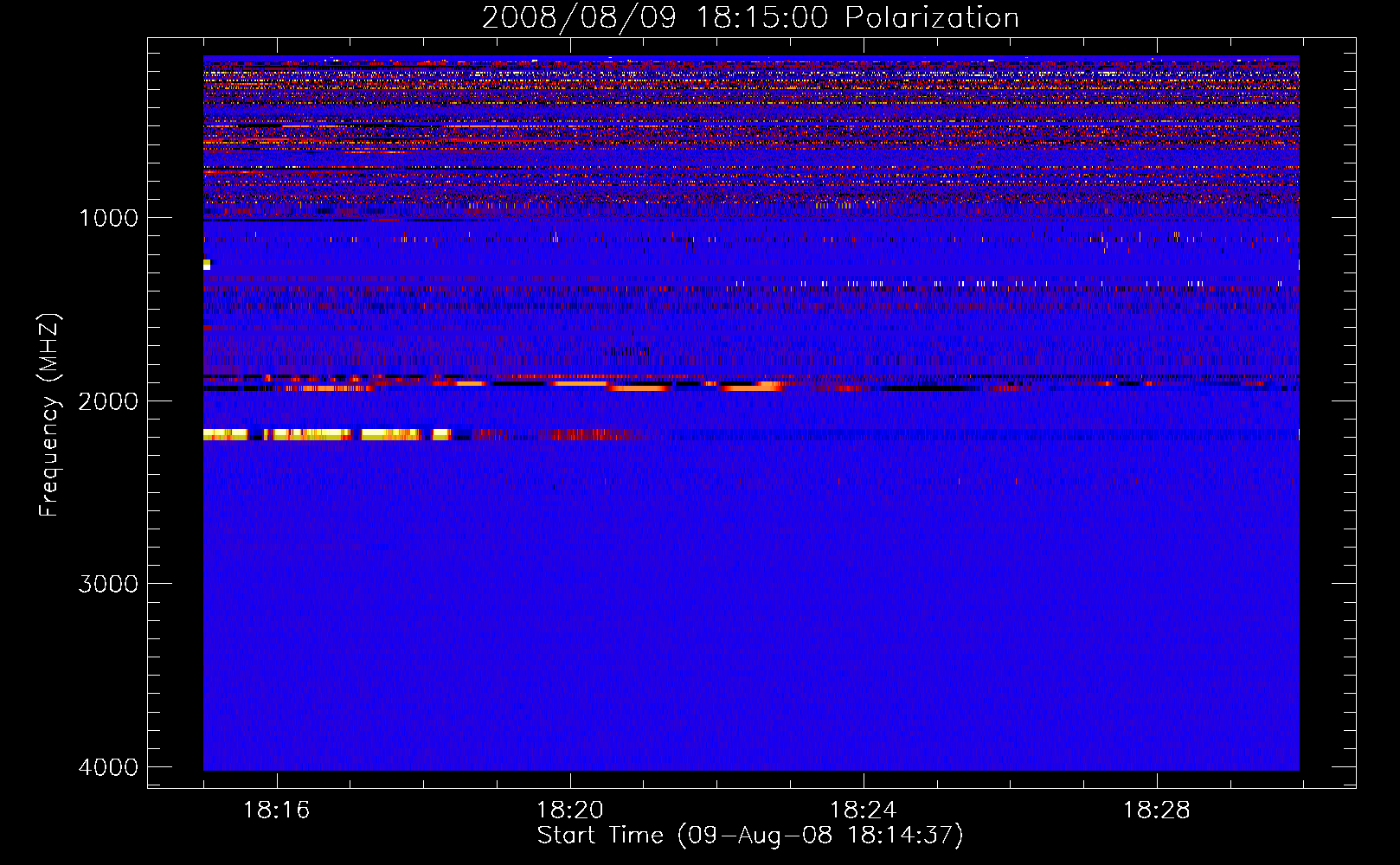Click the 18:20 time tick label
Viewport: 1400px width, 865px height.
coord(570,811)
